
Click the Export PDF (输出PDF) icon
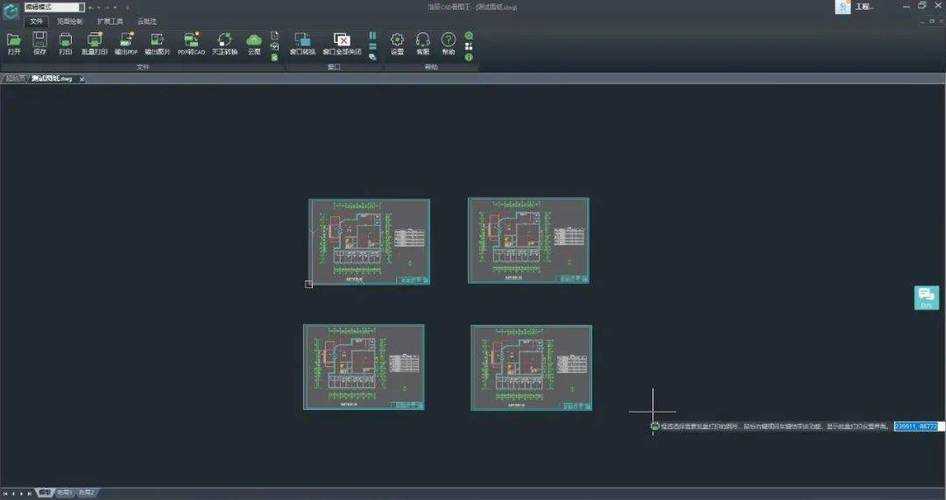[x=126, y=40]
